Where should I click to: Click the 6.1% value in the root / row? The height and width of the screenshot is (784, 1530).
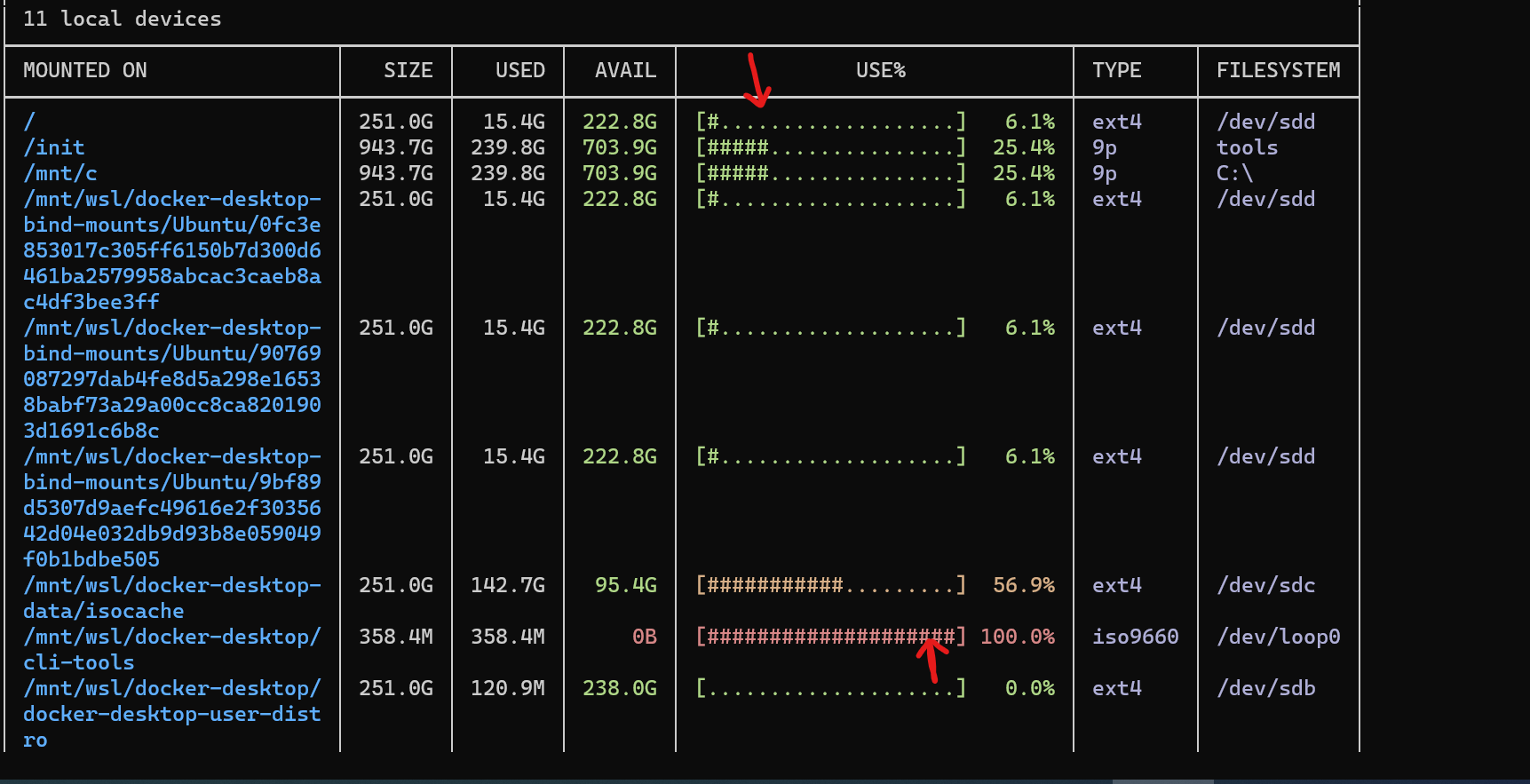click(1030, 122)
